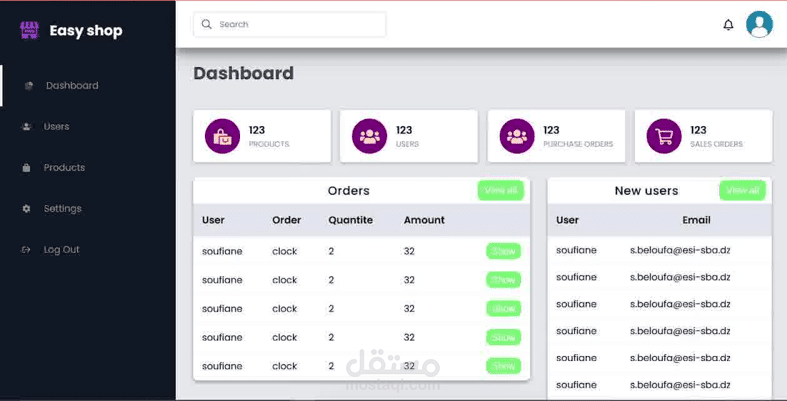The width and height of the screenshot is (787, 401).
Task: Click the Users sidebar people icon
Action: click(27, 126)
